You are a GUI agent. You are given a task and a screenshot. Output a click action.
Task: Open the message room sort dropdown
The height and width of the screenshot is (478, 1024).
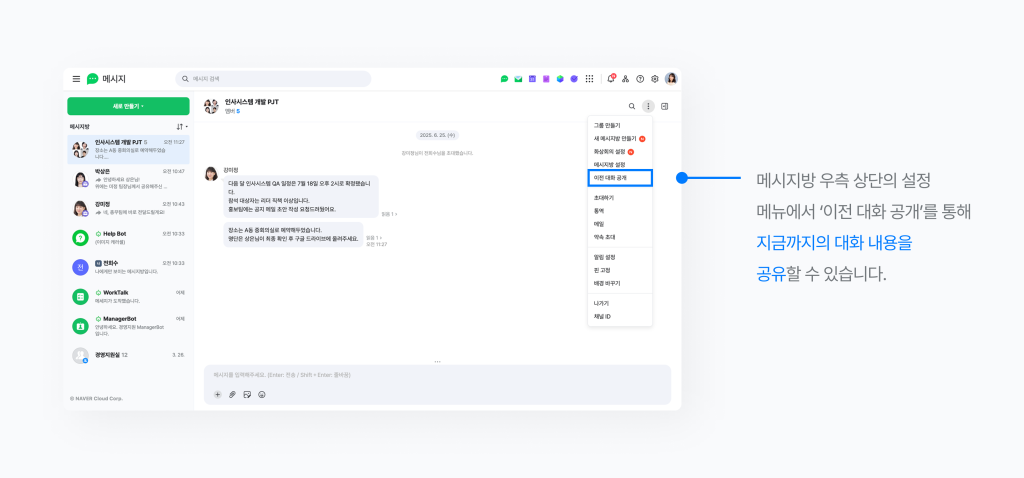[x=182, y=127]
